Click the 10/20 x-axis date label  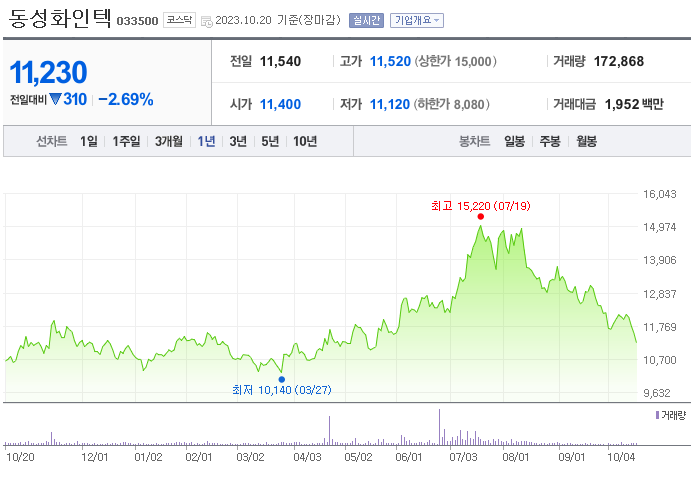(20, 457)
